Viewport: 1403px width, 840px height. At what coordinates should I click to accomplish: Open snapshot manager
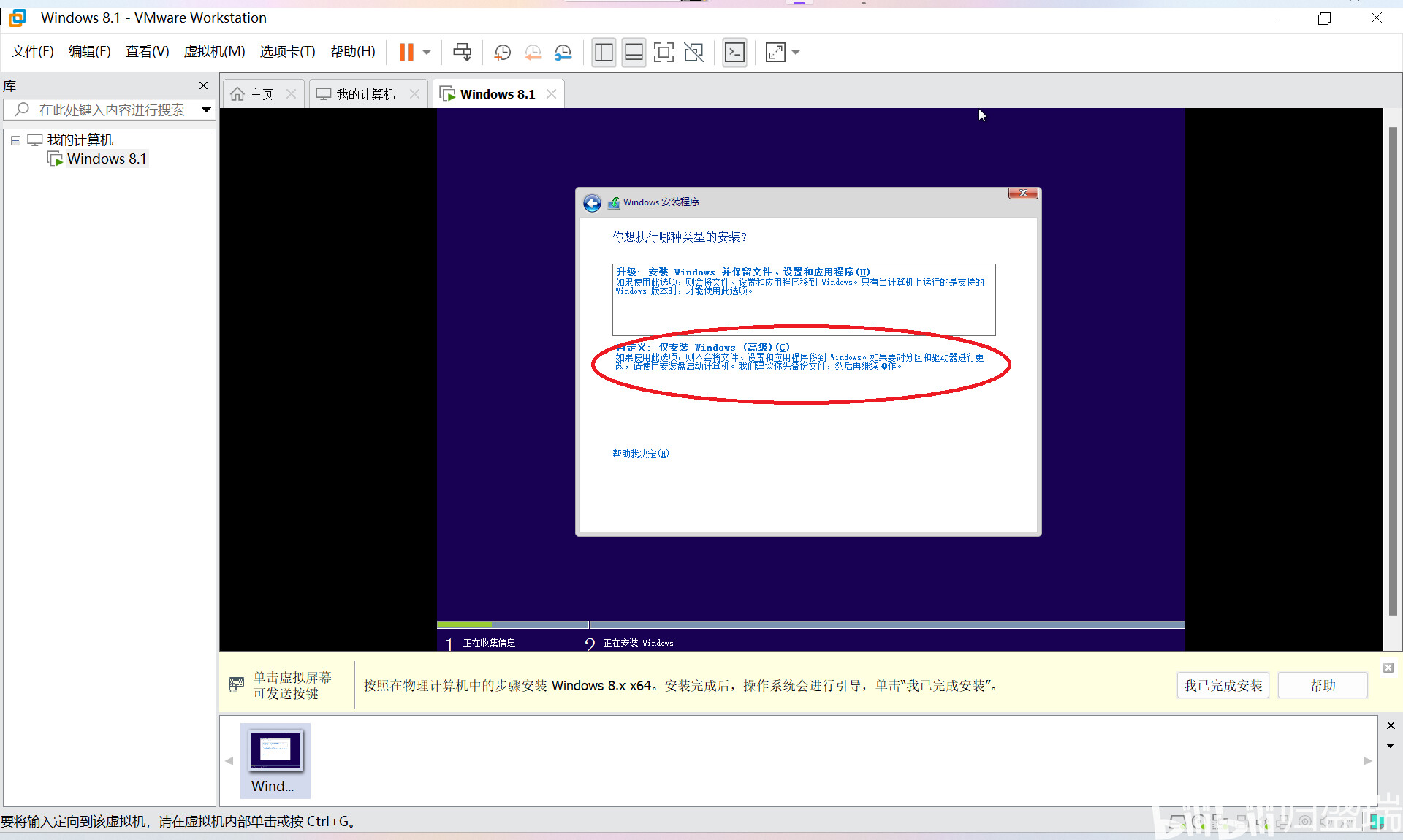click(x=563, y=52)
